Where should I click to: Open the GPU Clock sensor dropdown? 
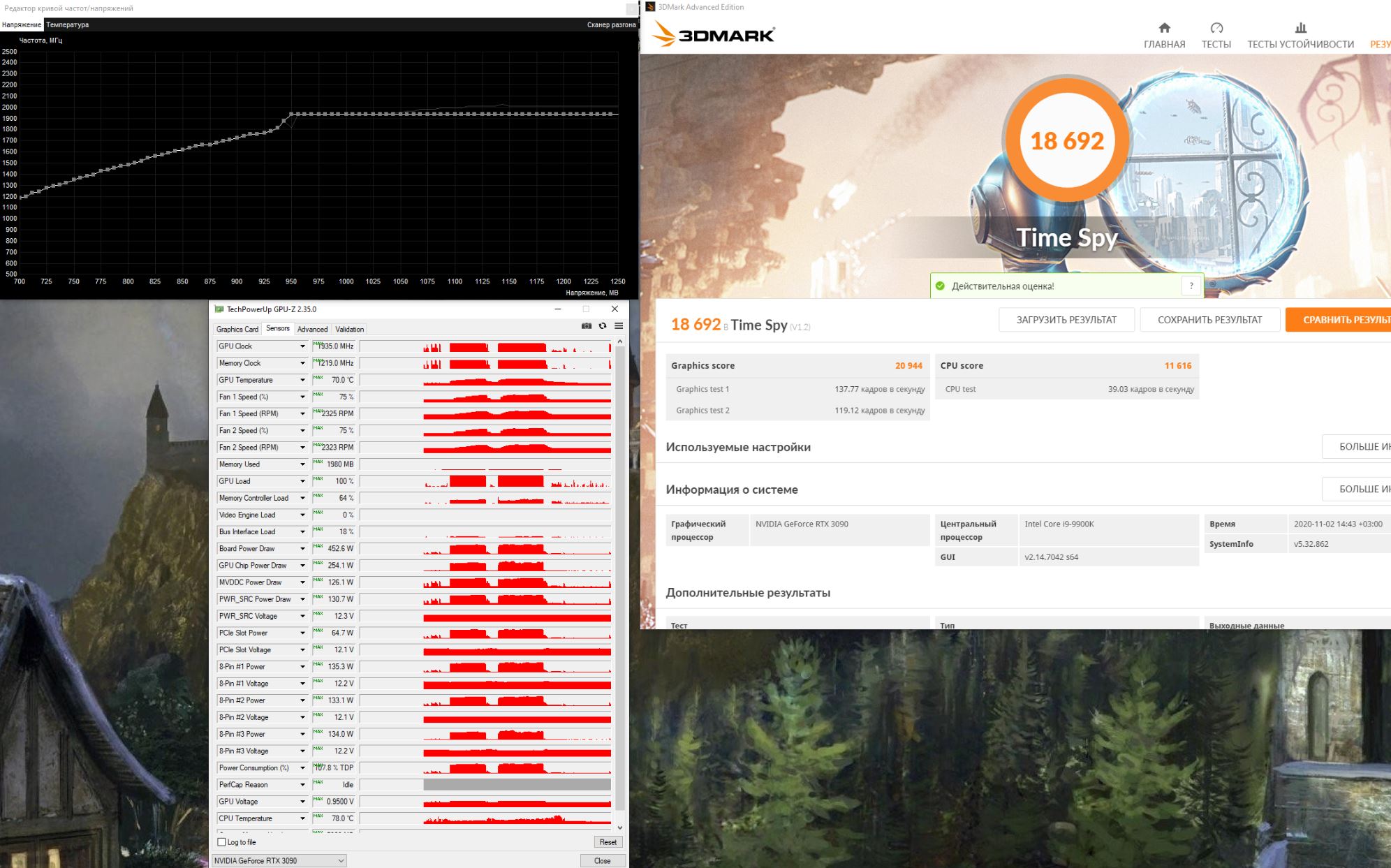[x=302, y=346]
